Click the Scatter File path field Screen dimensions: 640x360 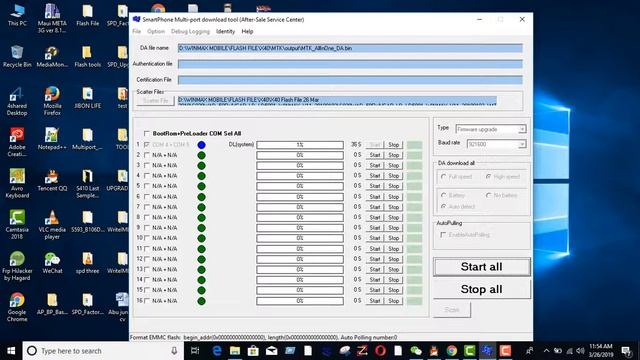(337, 100)
